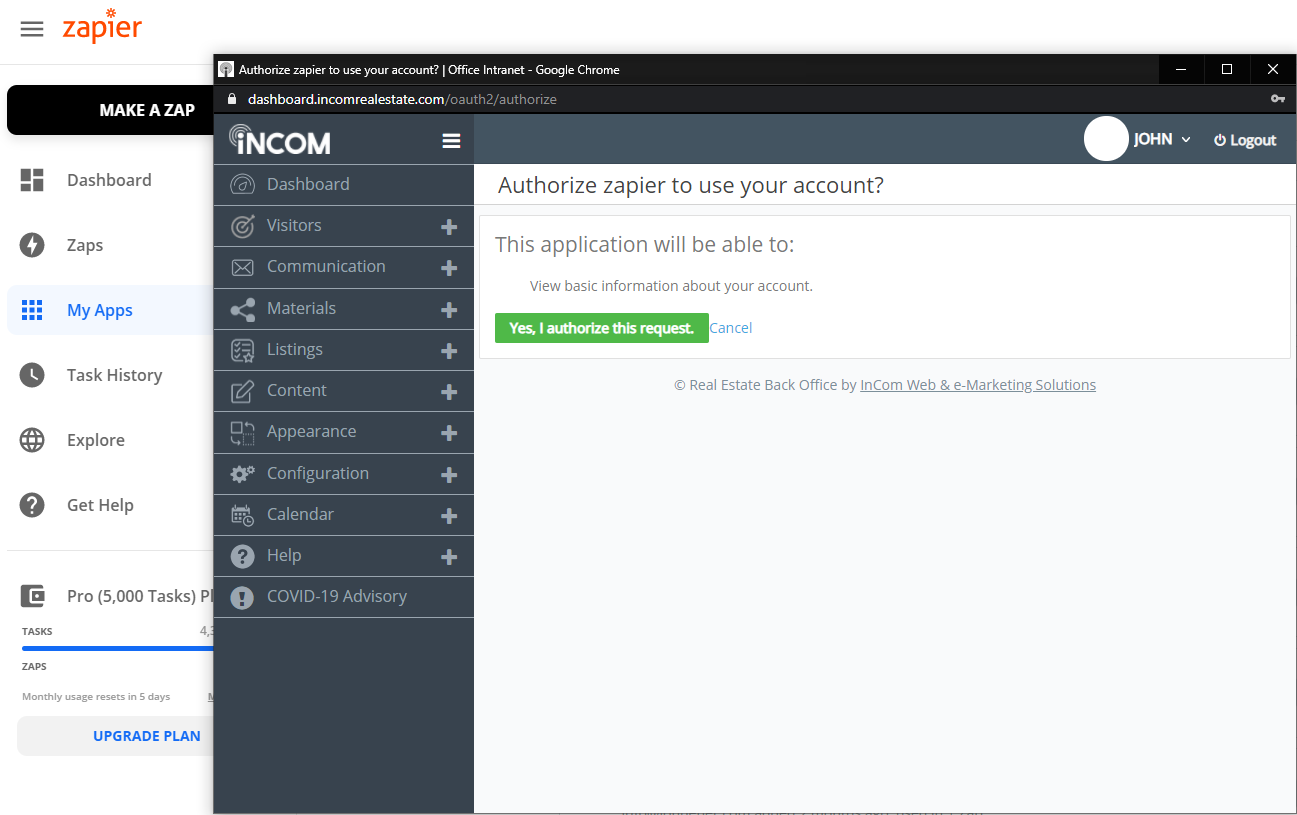Expand the Visitors menu plus sign
Screen dimensions: 1297x815
(449, 227)
